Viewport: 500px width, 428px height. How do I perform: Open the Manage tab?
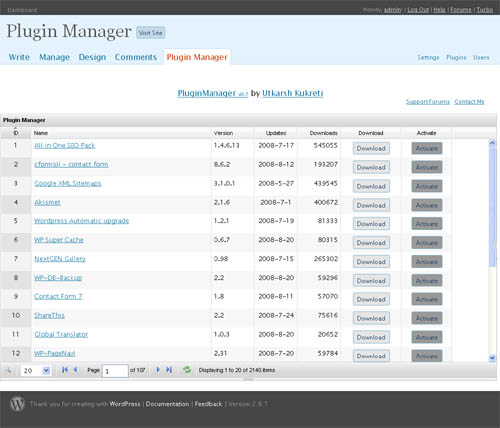(55, 57)
